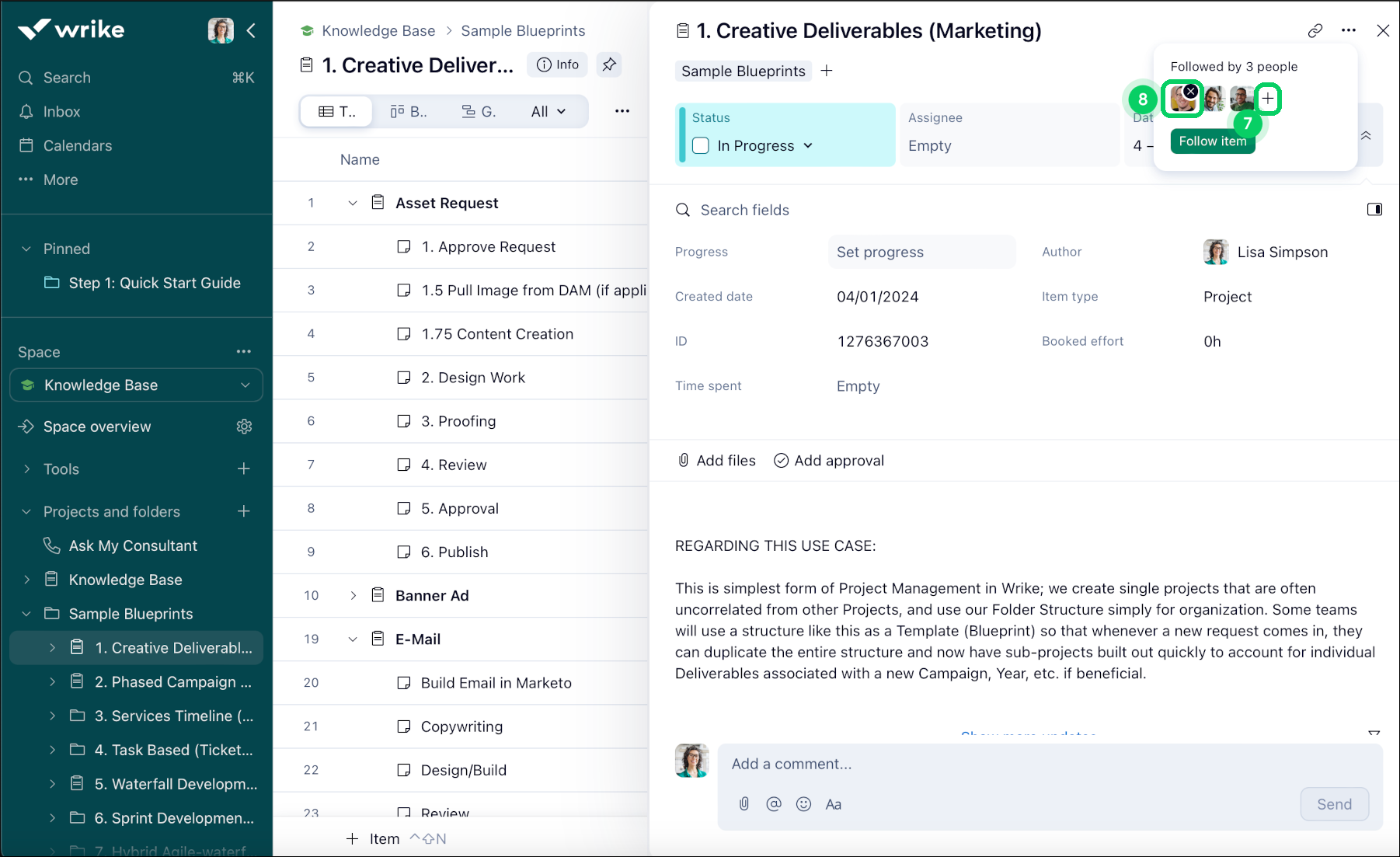
Task: Pin the Creative Deliverables item
Action: click(609, 64)
